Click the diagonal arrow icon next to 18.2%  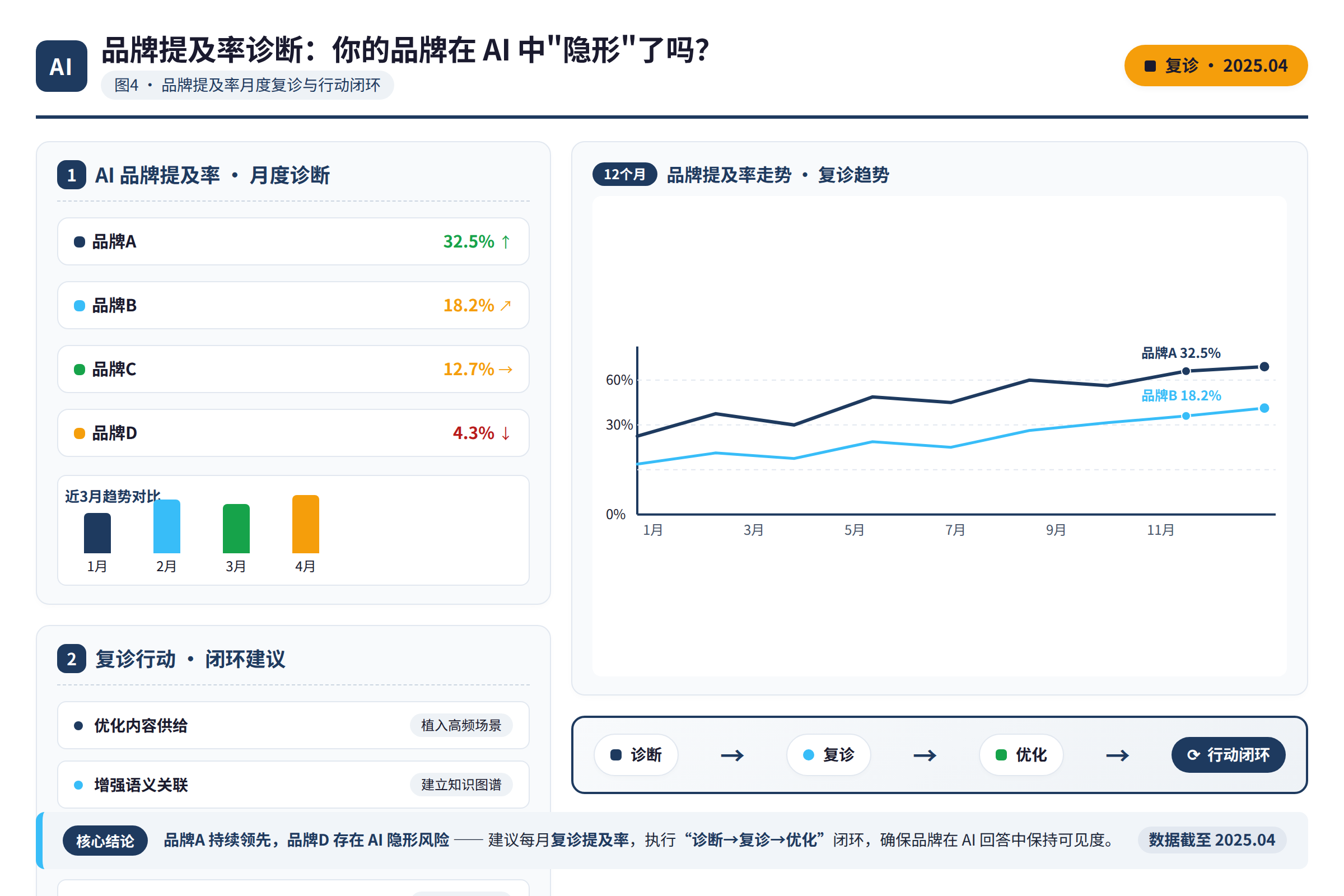506,306
